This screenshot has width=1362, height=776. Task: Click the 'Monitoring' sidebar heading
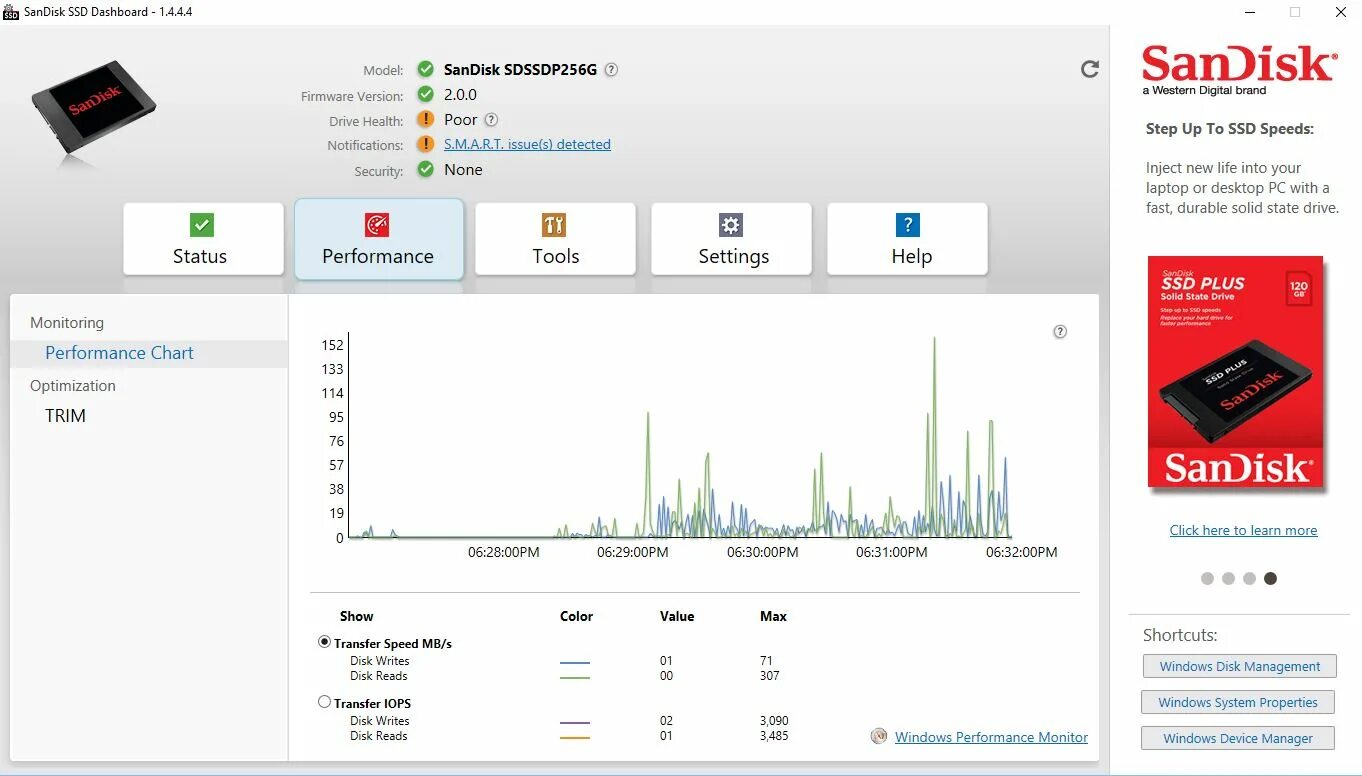click(x=67, y=323)
